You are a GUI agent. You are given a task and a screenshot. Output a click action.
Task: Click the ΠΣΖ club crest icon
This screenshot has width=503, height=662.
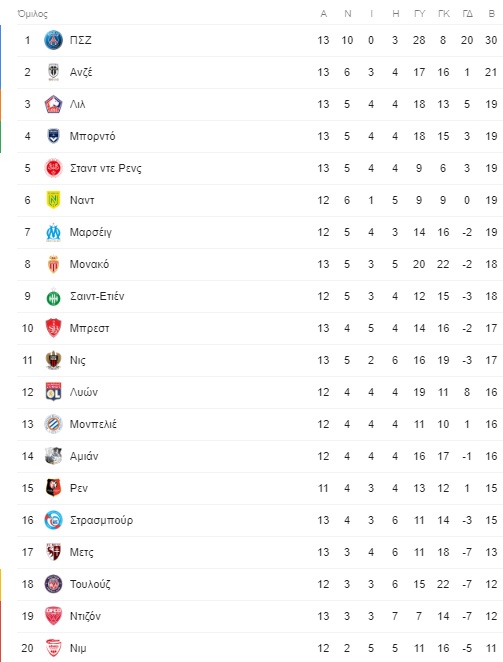coord(53,40)
